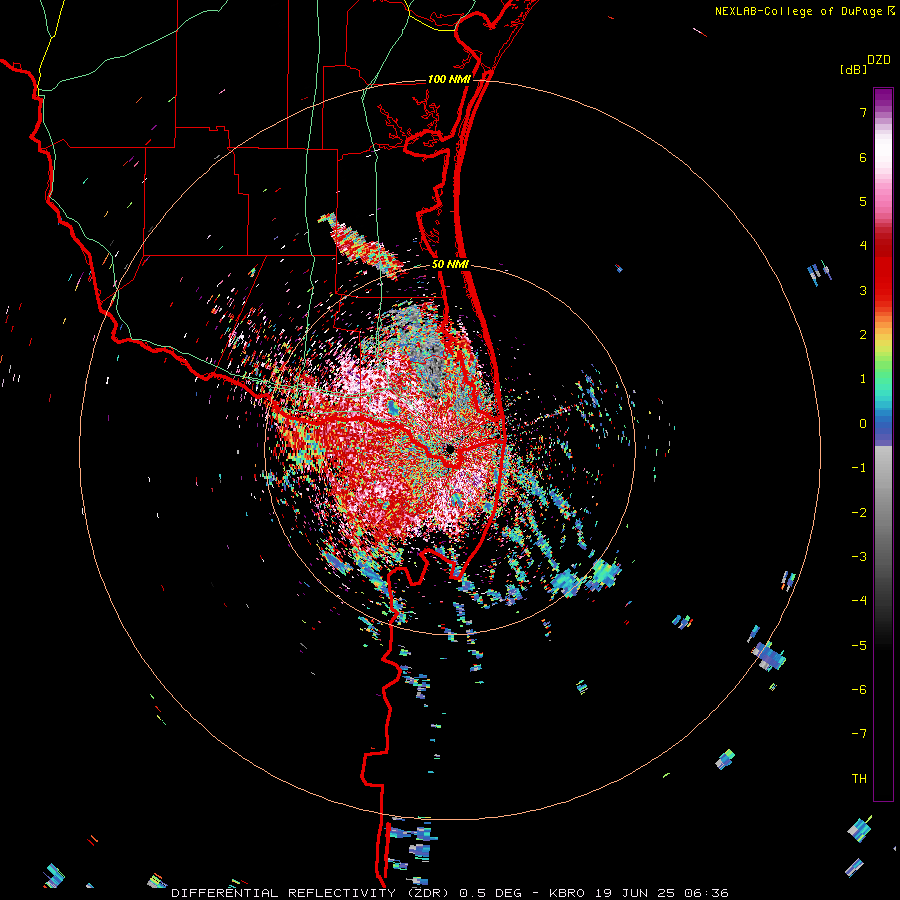Click the -6 value on the color scale

859,690
